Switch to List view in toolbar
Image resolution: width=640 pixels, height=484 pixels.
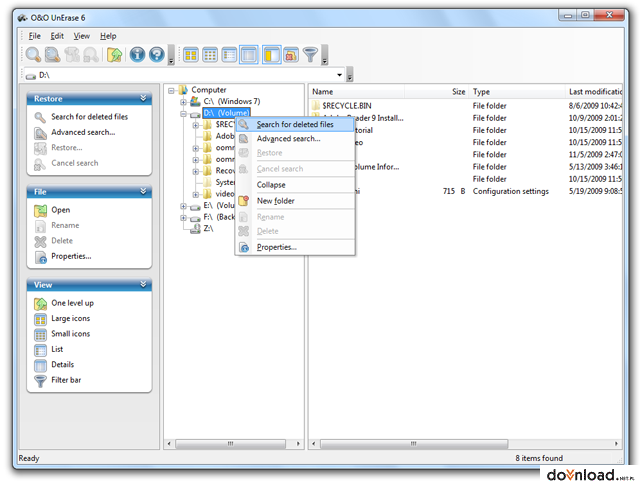(x=229, y=55)
